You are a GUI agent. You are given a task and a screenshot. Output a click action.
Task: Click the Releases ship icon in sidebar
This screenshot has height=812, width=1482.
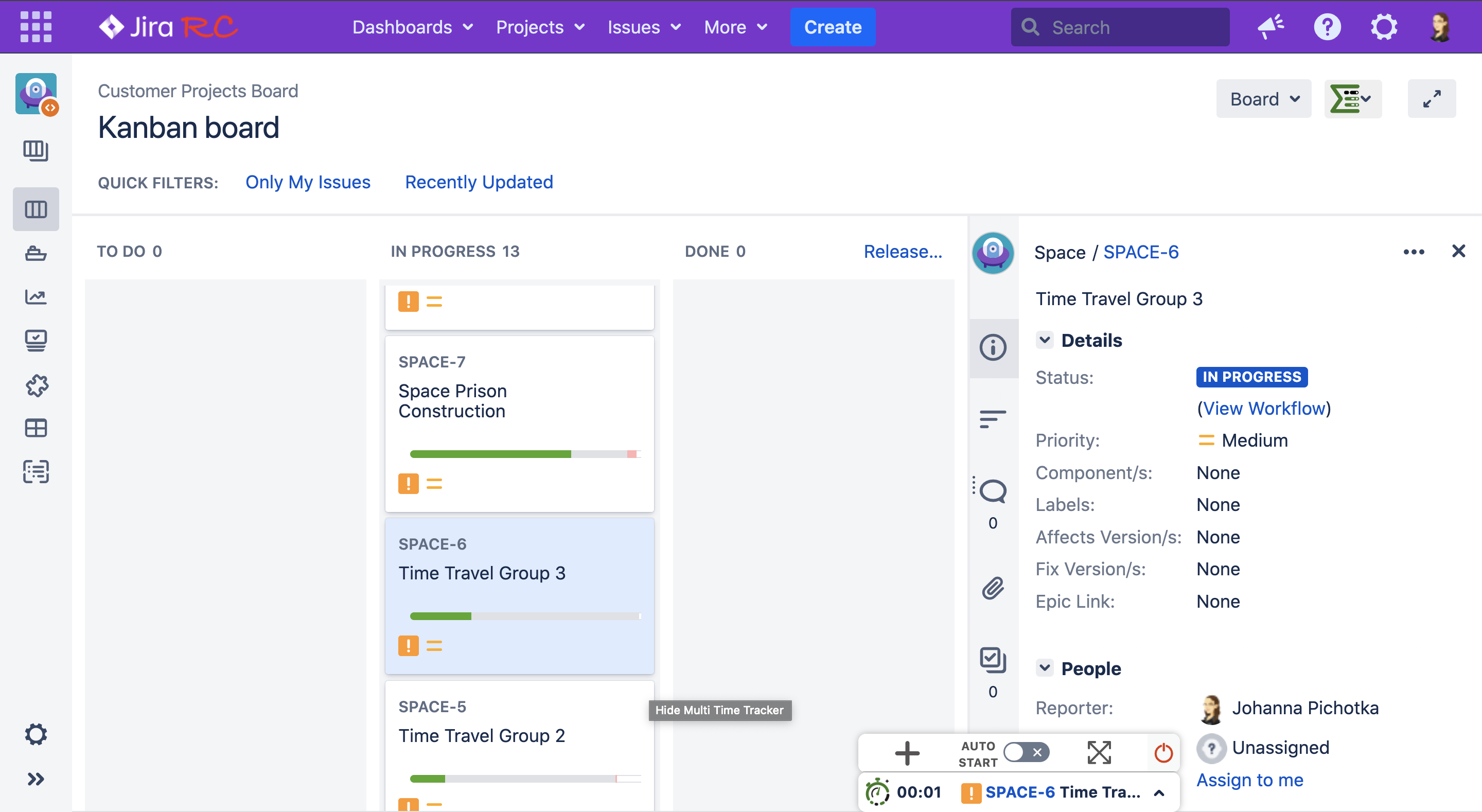click(36, 253)
